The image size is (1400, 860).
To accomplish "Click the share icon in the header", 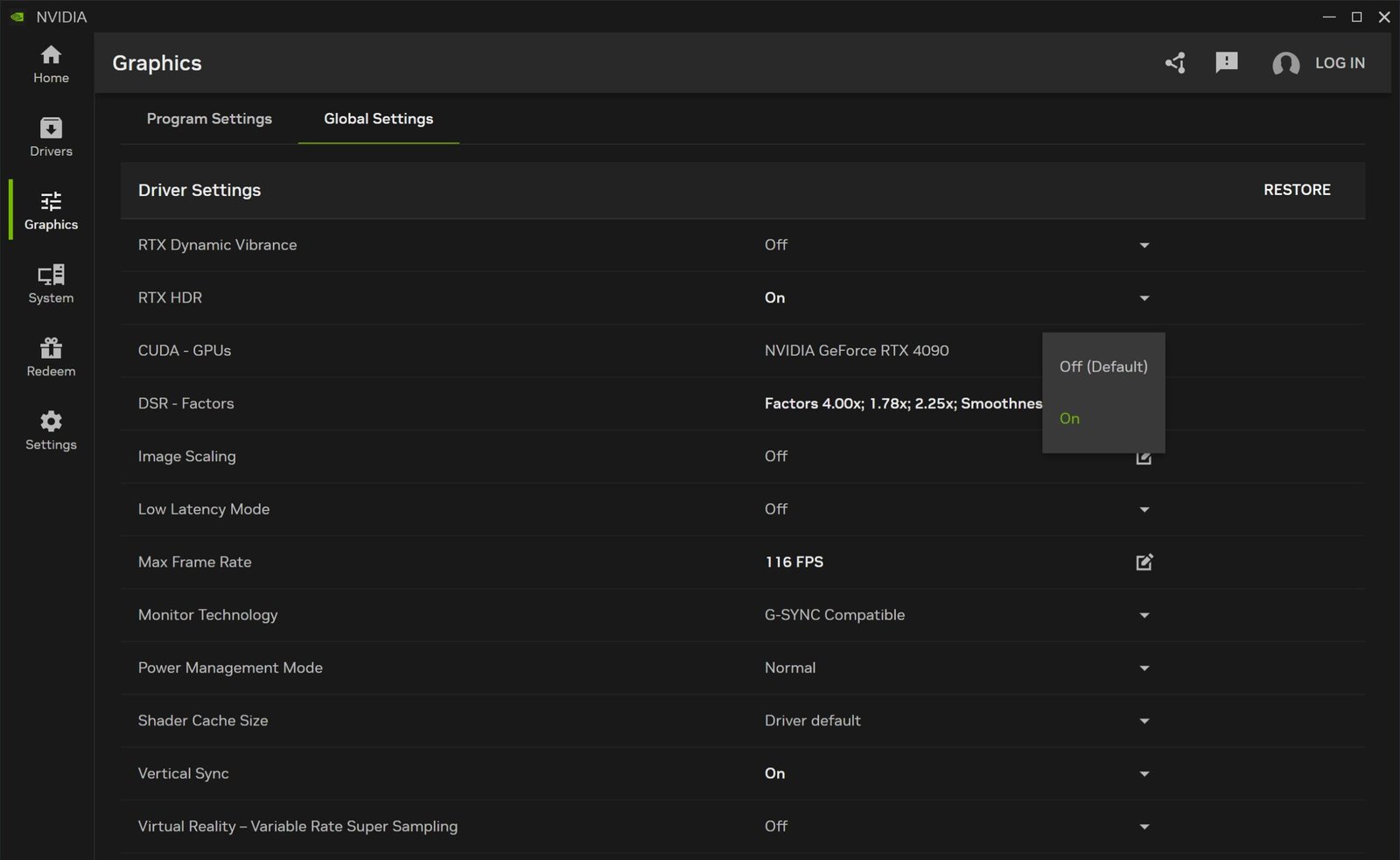I will coord(1175,63).
